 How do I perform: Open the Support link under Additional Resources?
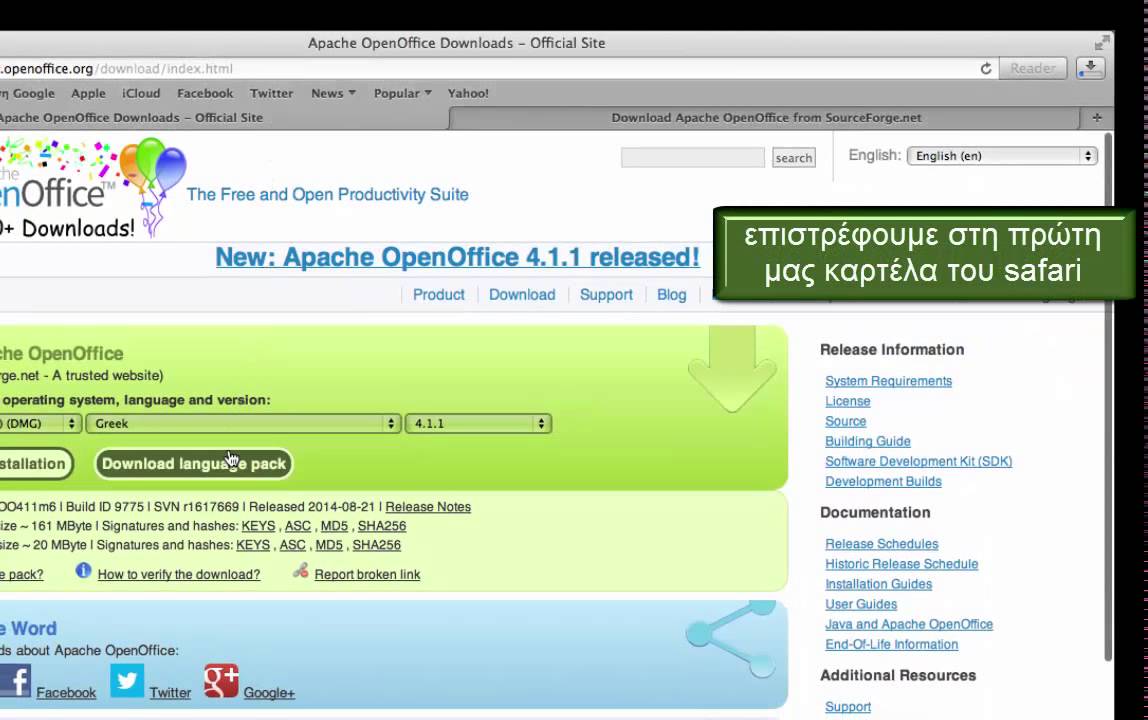[x=848, y=707]
